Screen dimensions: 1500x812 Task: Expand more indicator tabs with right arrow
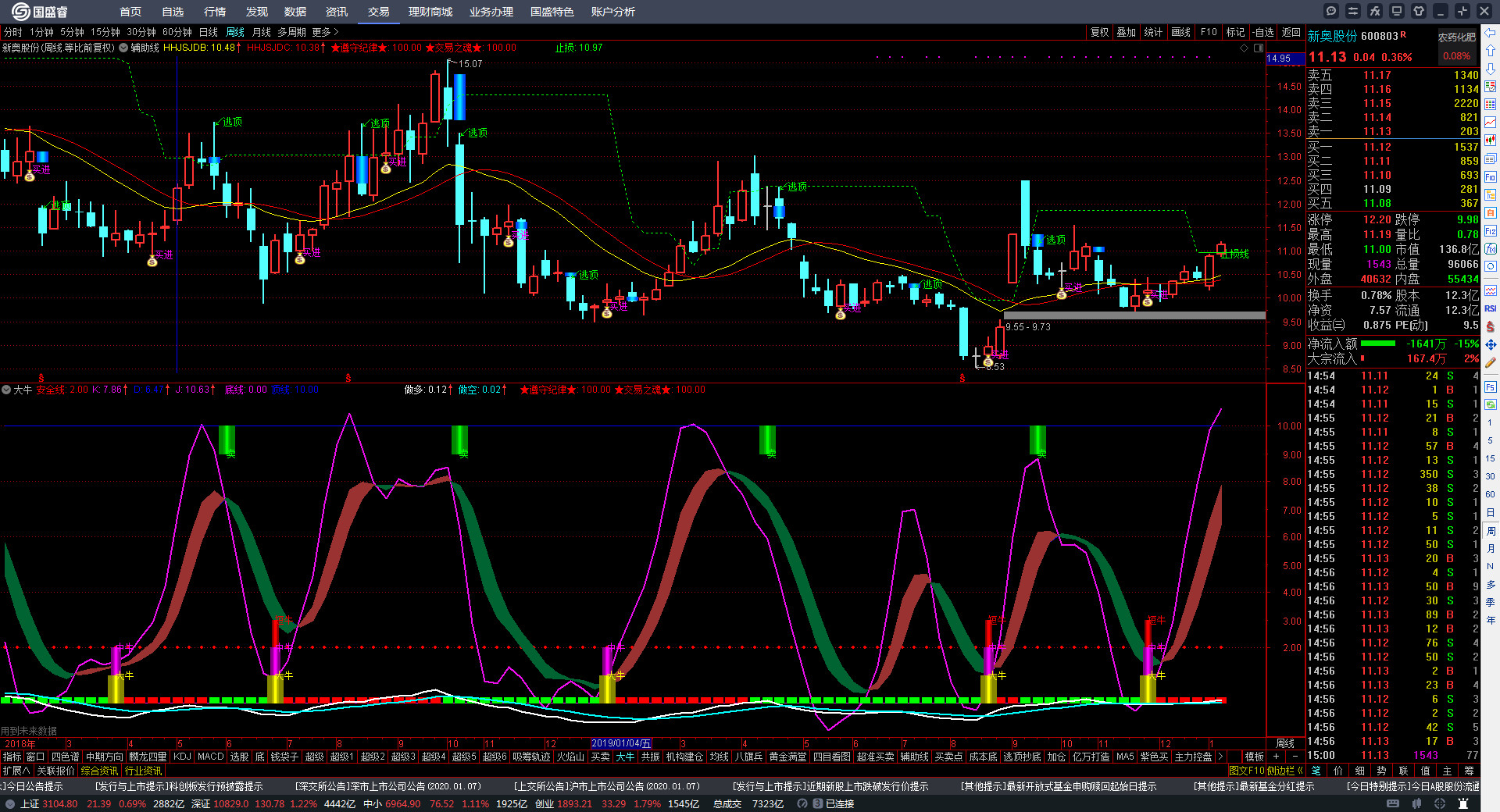[1220, 757]
